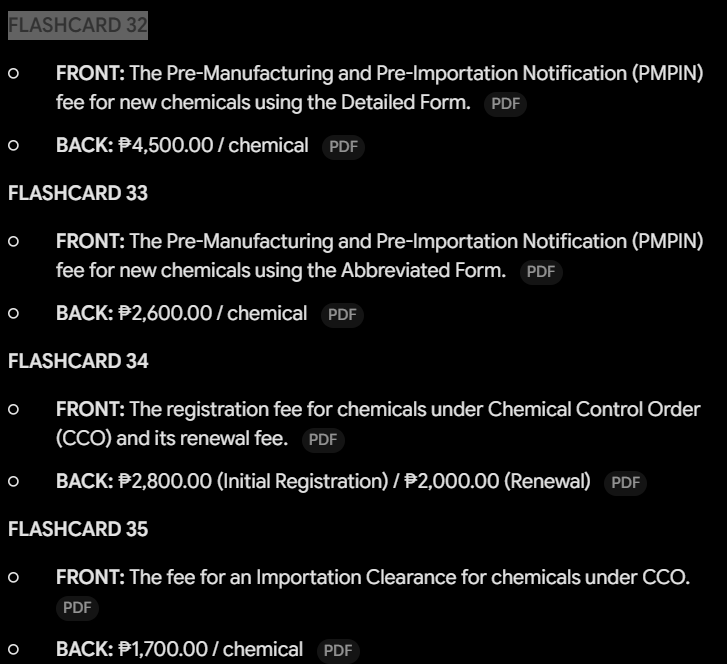Open PDF citation below Importation Clearance question
Screen dimensions: 727x664
(x=77, y=608)
